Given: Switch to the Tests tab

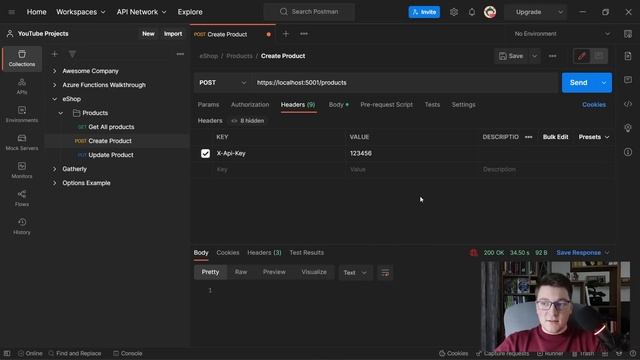Looking at the screenshot, I should pos(432,105).
